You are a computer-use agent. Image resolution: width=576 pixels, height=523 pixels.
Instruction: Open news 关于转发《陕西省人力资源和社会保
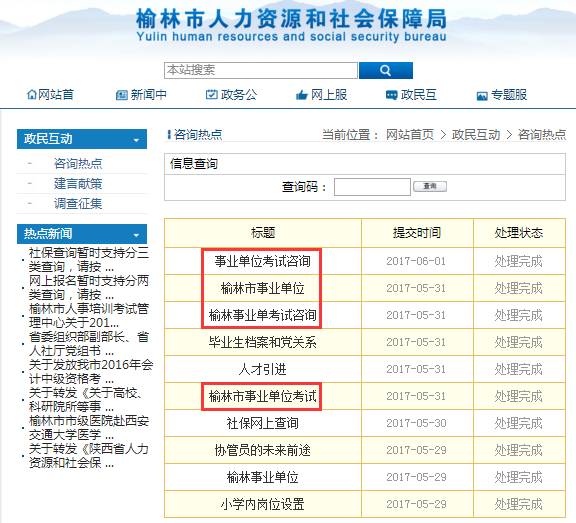click(89, 455)
